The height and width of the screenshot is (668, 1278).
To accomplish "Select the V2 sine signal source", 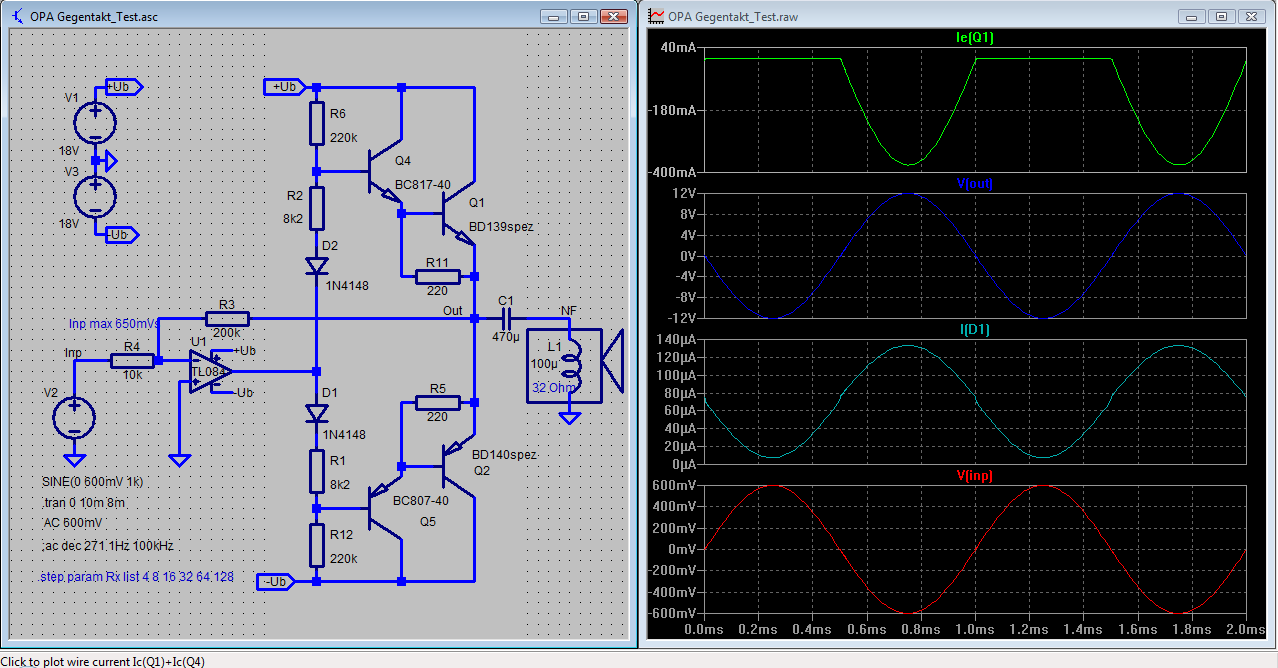I will [74, 417].
